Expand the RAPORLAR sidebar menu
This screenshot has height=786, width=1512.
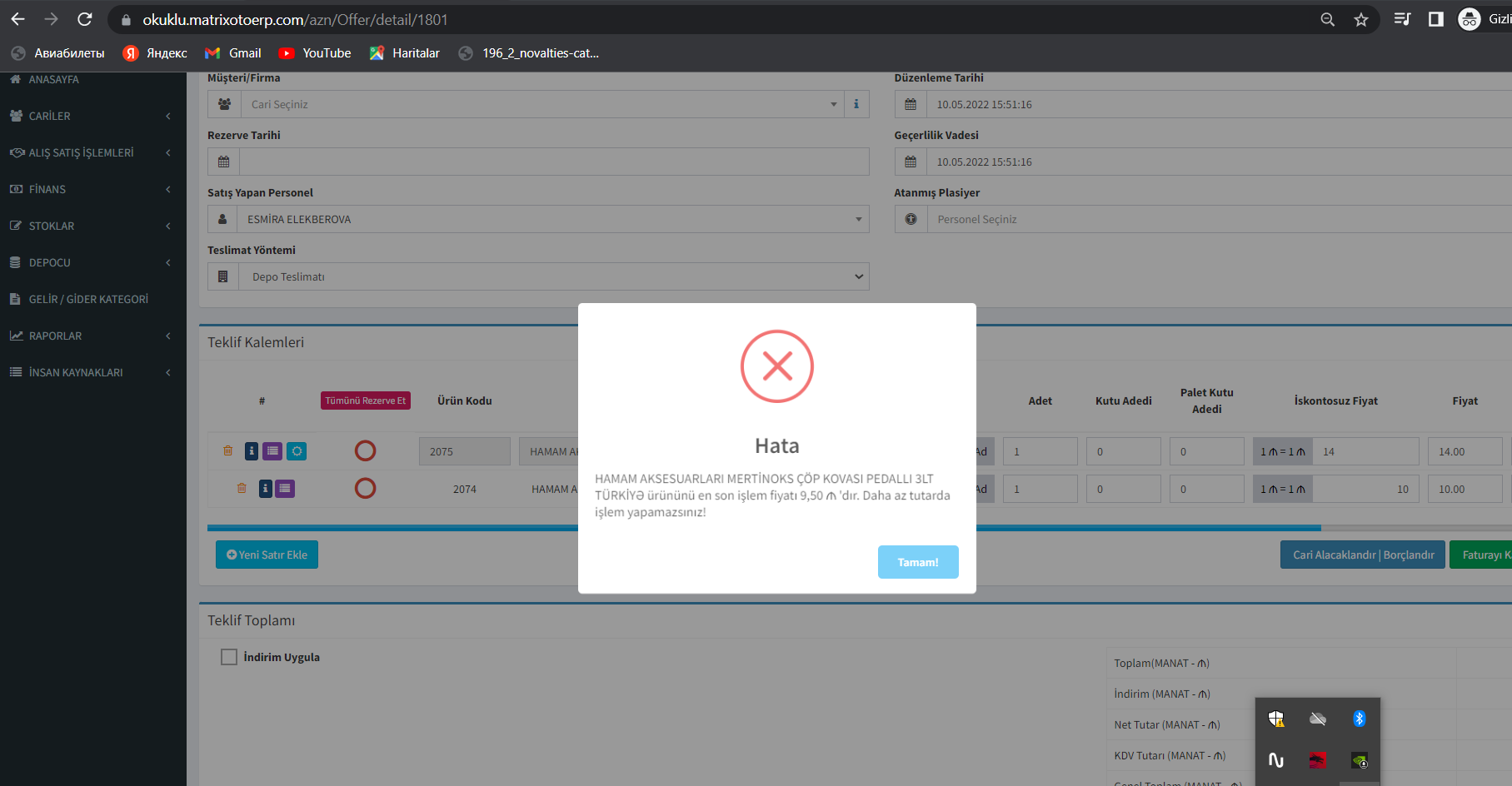[x=92, y=336]
